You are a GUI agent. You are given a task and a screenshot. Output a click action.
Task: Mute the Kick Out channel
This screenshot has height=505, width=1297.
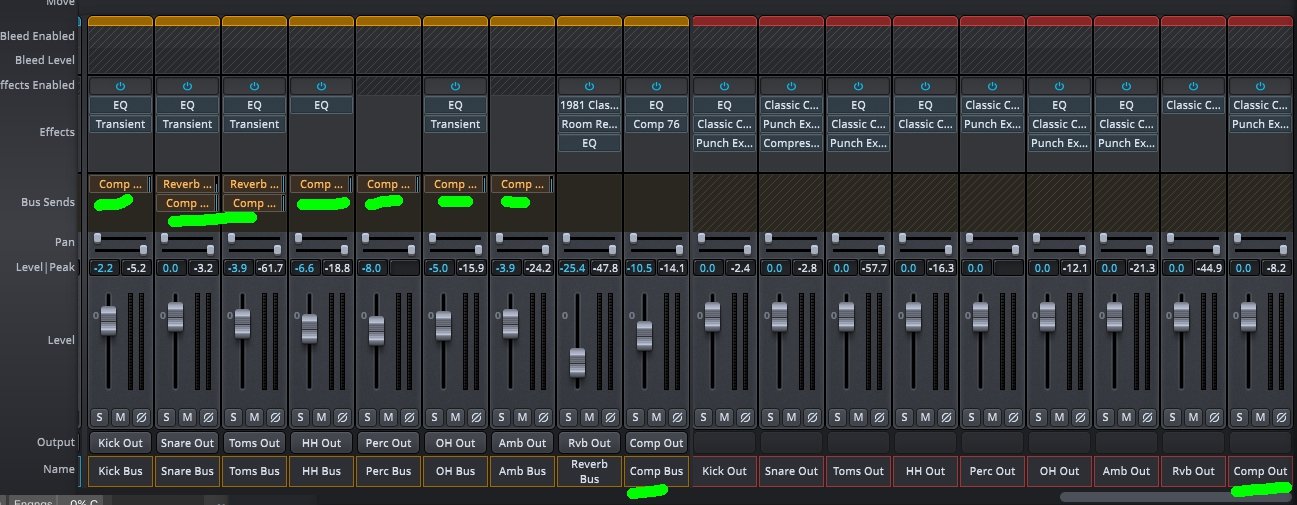725,416
